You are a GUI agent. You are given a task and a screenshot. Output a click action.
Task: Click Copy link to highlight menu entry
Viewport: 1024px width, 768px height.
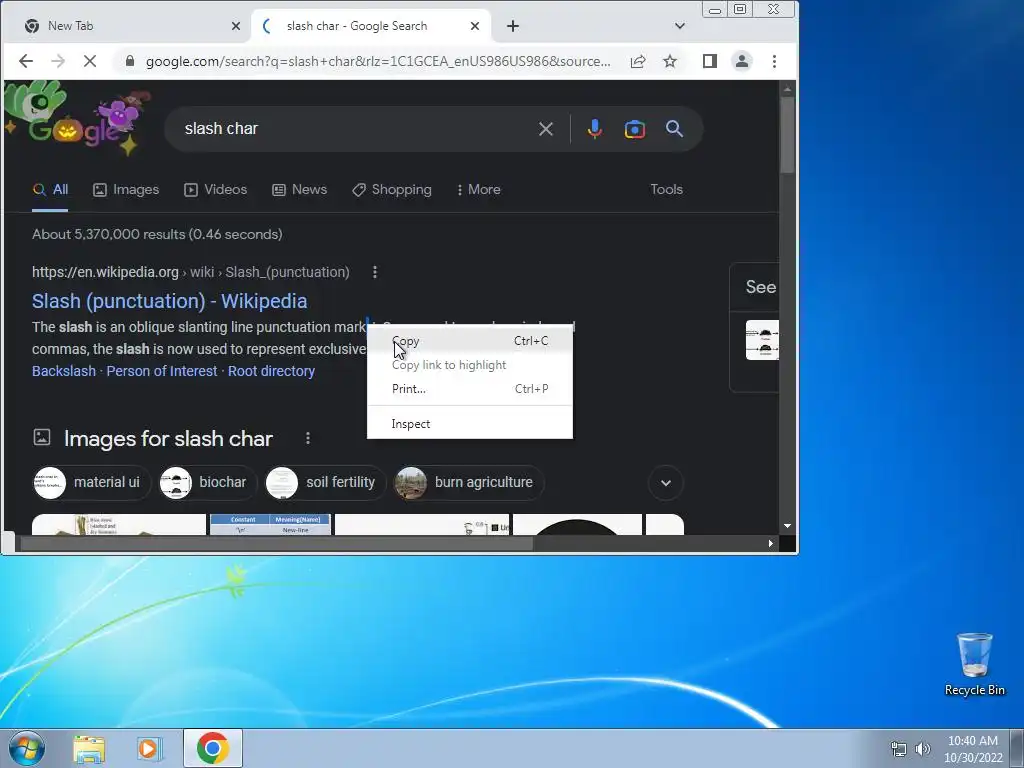[x=470, y=365]
